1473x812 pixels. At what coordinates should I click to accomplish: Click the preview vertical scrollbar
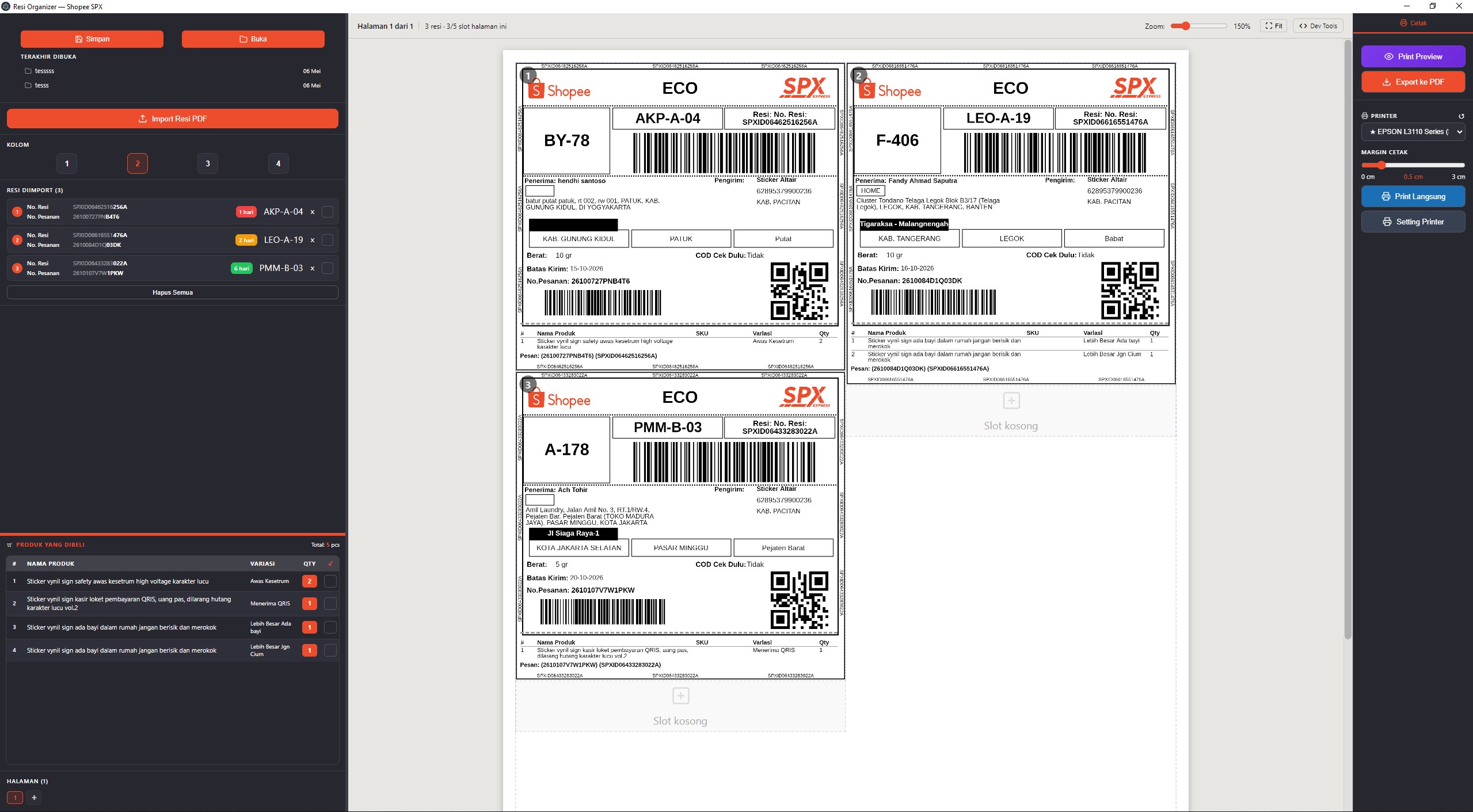[1348, 340]
